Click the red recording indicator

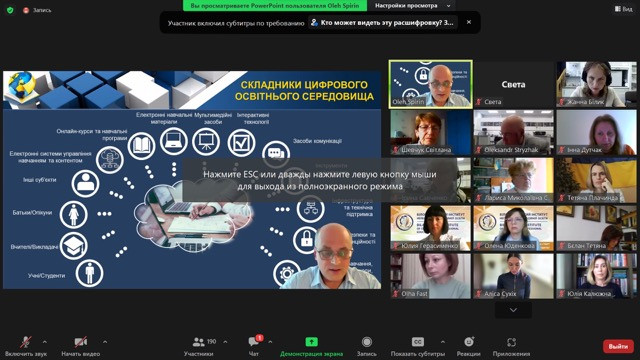point(26,10)
